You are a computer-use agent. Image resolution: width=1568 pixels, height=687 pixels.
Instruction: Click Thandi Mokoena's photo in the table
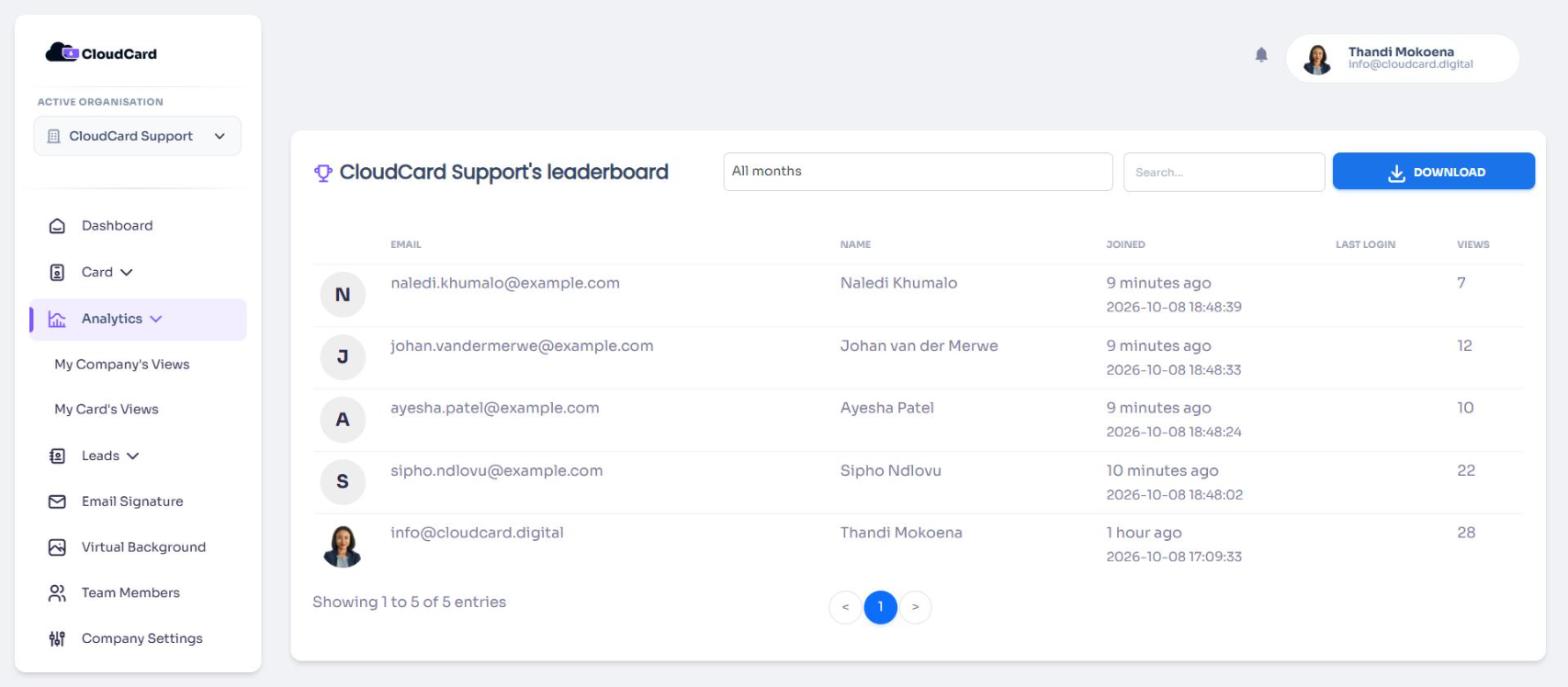click(342, 546)
